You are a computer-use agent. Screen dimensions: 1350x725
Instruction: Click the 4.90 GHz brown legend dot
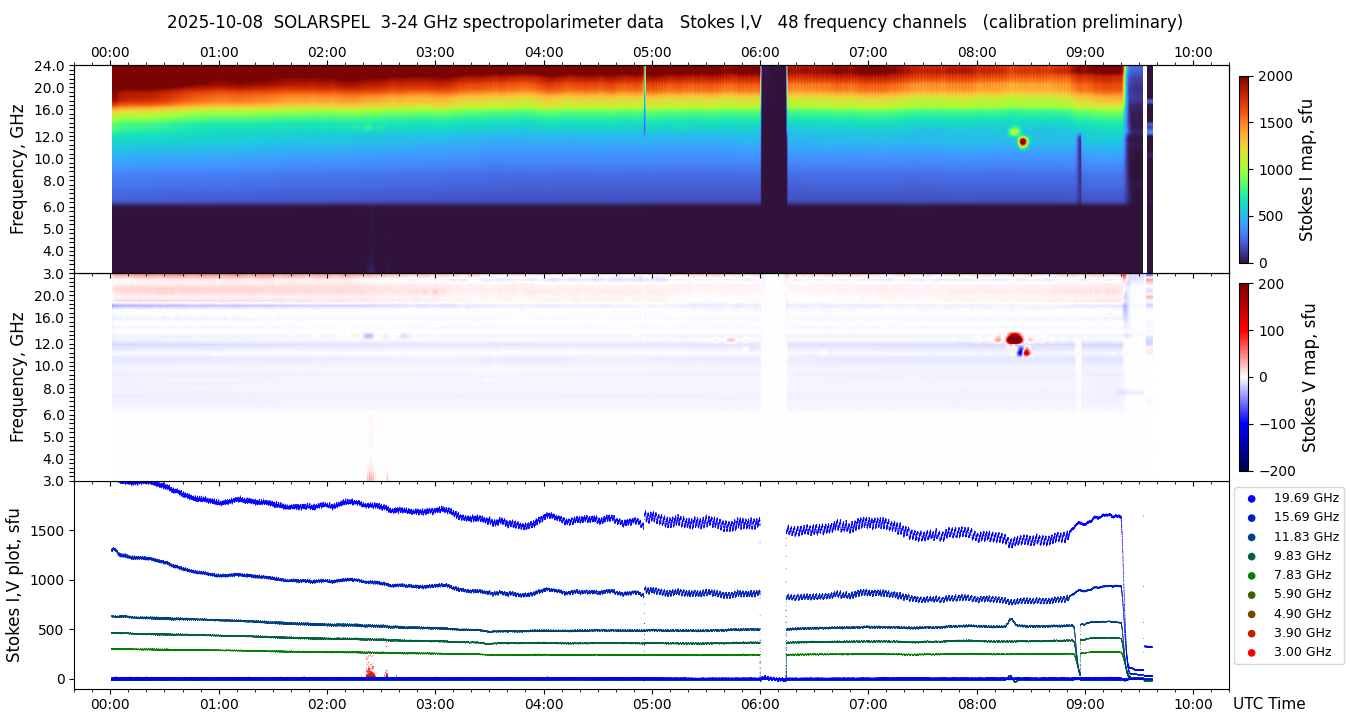click(1251, 614)
